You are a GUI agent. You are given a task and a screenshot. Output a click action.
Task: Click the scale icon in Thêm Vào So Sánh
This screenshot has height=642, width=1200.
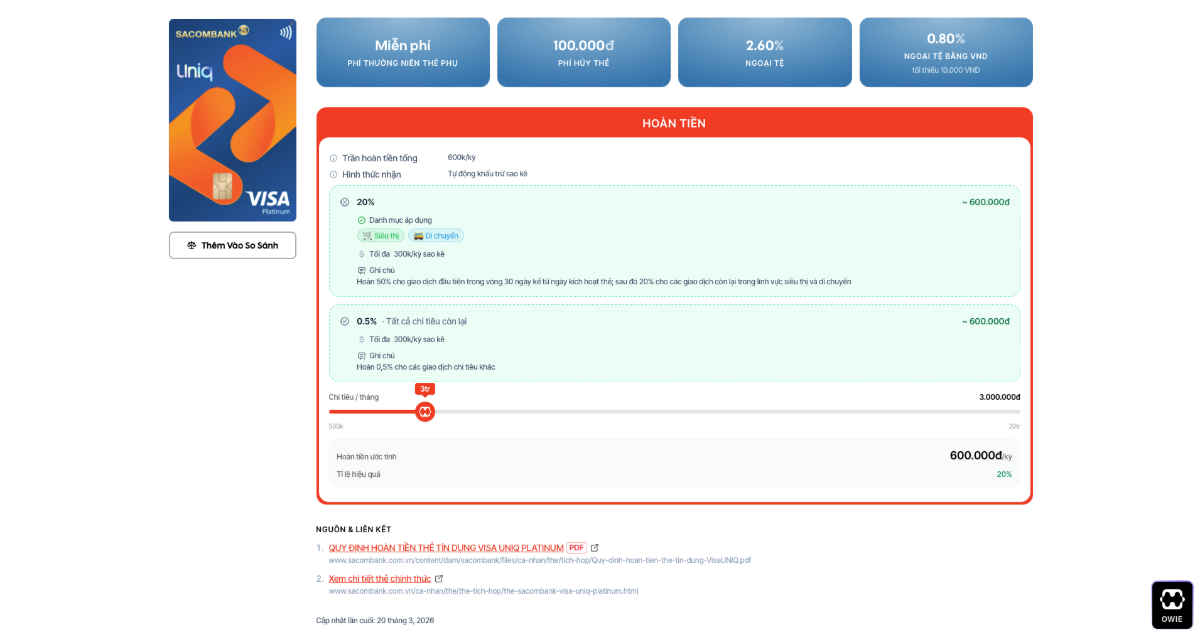(192, 245)
